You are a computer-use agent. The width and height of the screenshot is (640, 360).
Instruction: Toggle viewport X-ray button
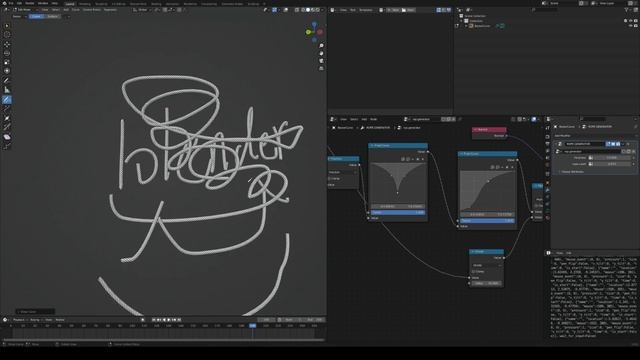(297, 10)
